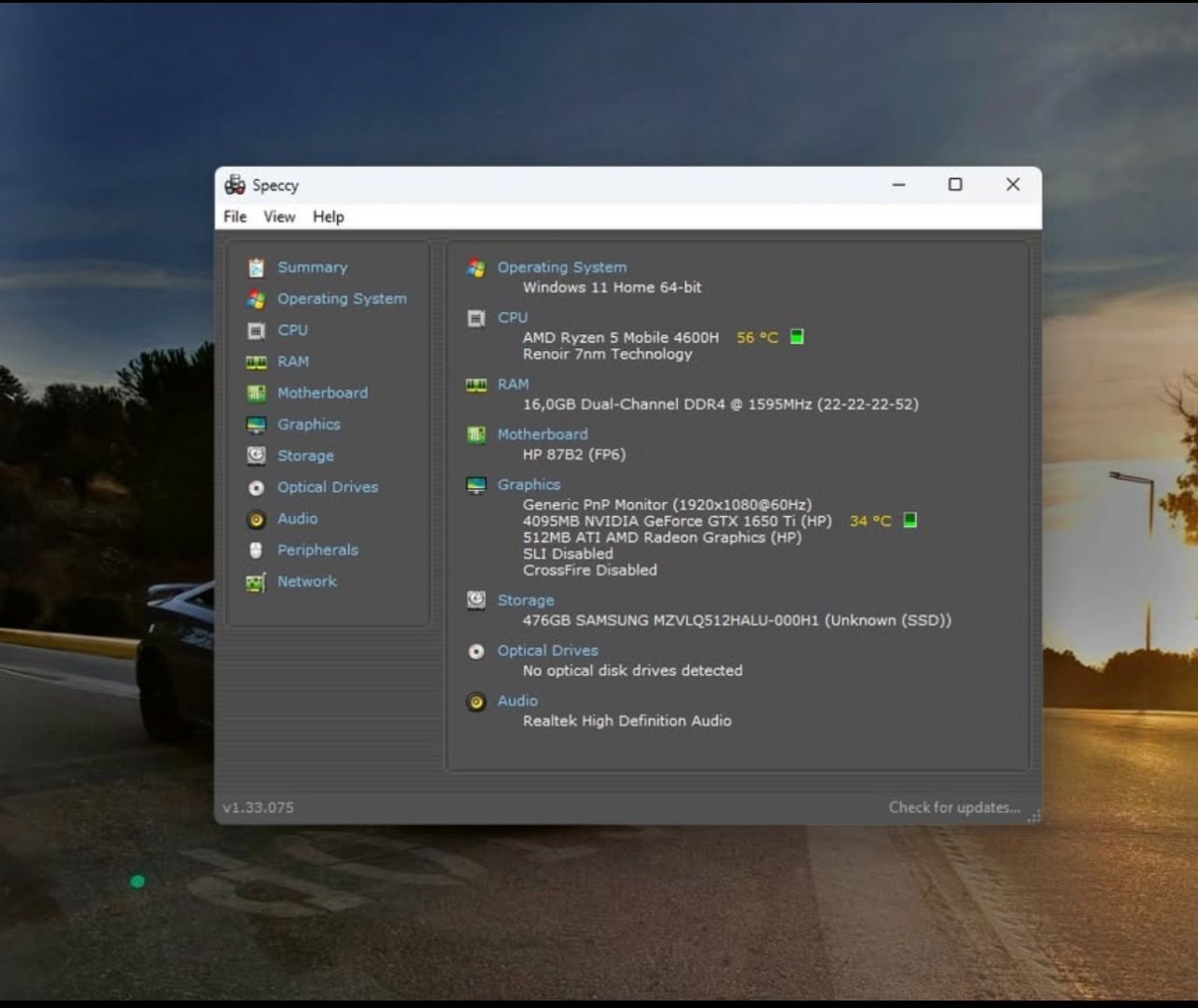The height and width of the screenshot is (1008, 1198).
Task: Click 'SLI Disabled' text
Action: (568, 553)
